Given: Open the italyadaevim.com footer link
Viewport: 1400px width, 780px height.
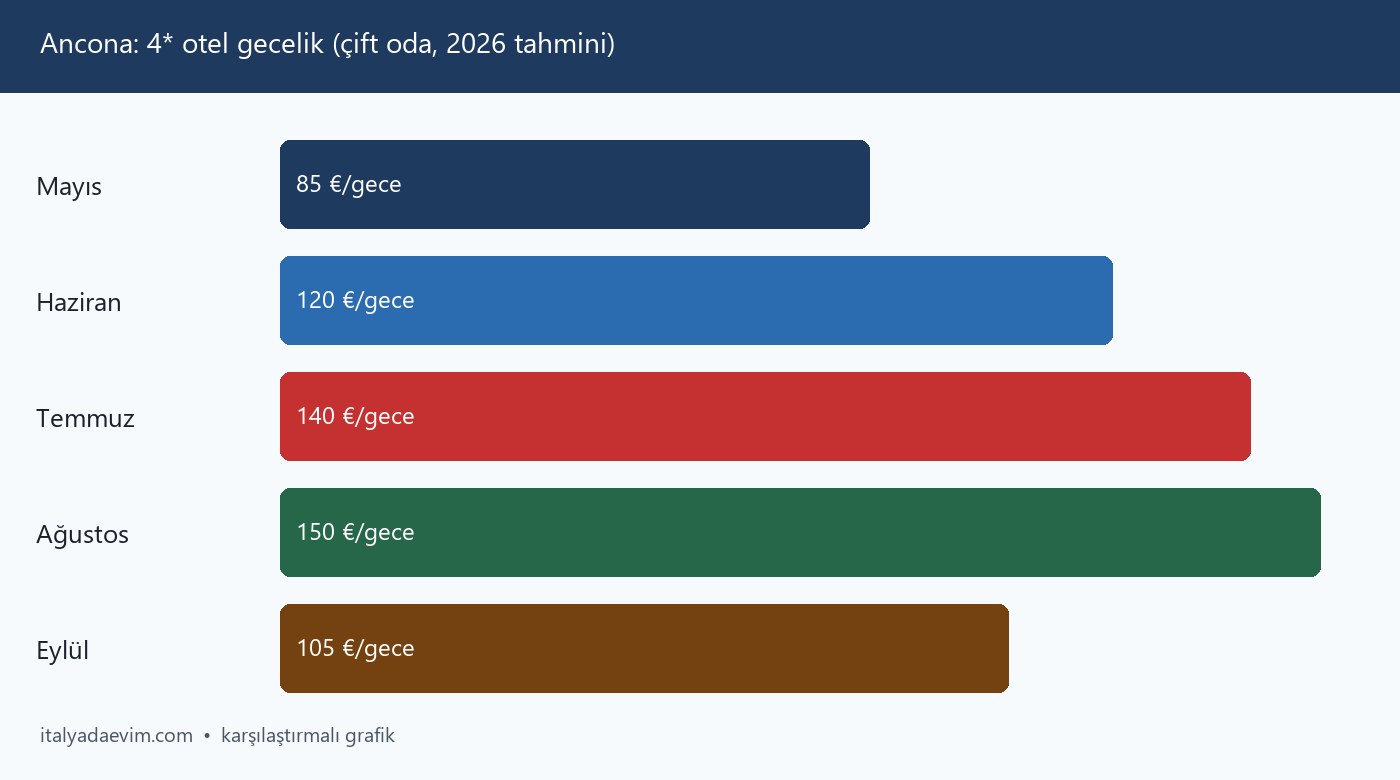Looking at the screenshot, I should pyautogui.click(x=116, y=736).
